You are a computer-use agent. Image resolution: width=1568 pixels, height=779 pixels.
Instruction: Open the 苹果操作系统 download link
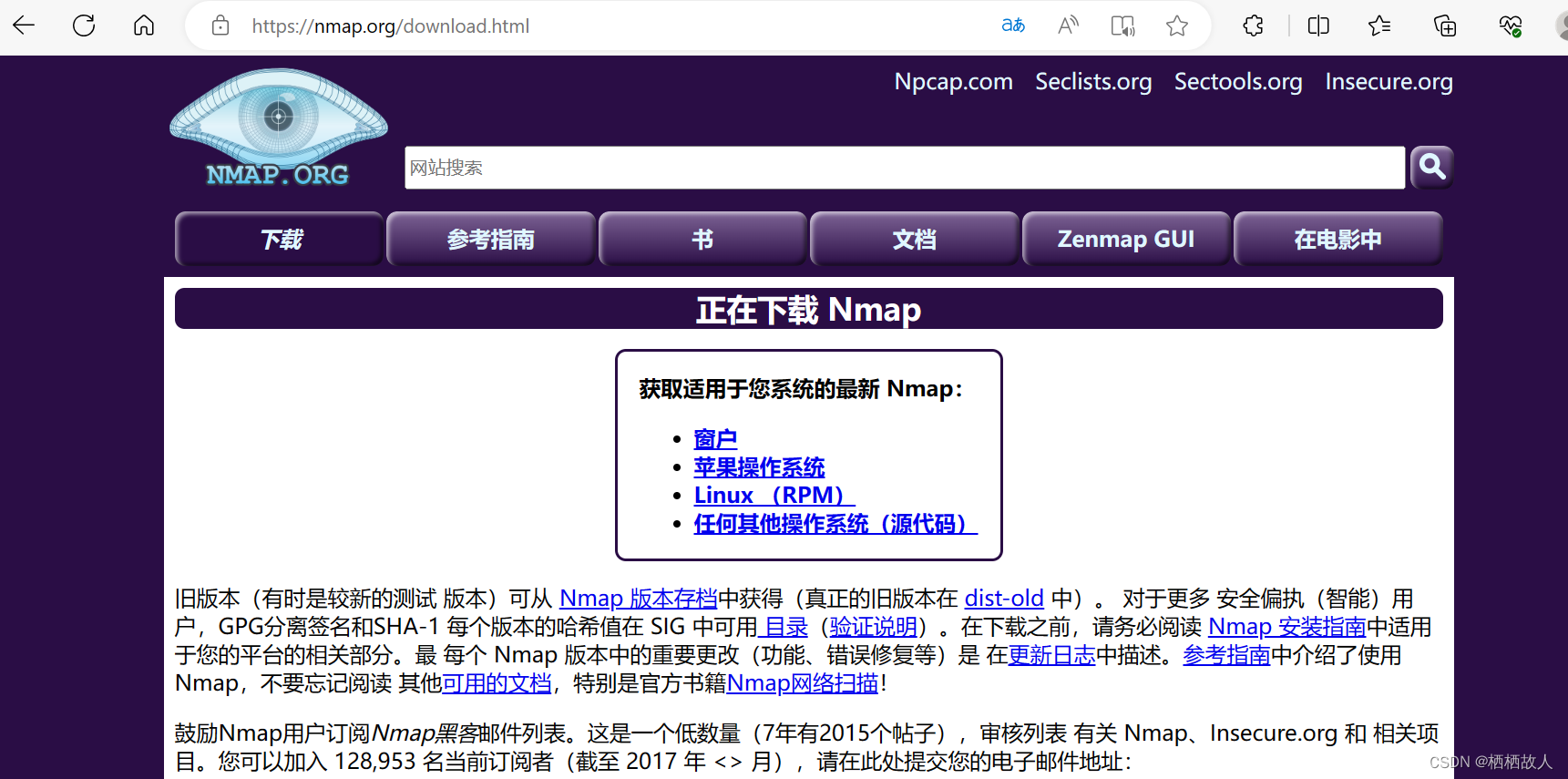pyautogui.click(x=759, y=467)
